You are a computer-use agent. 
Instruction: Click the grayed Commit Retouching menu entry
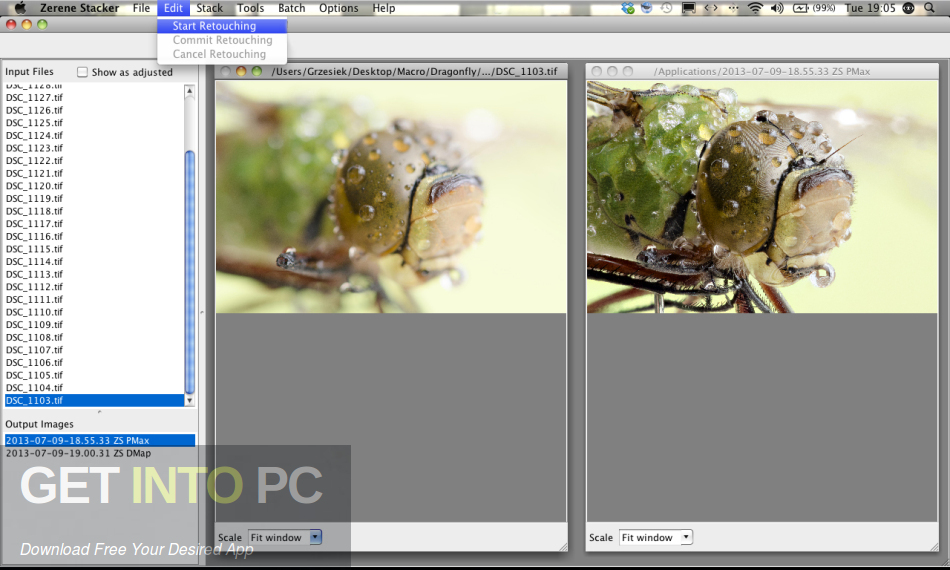(x=222, y=40)
